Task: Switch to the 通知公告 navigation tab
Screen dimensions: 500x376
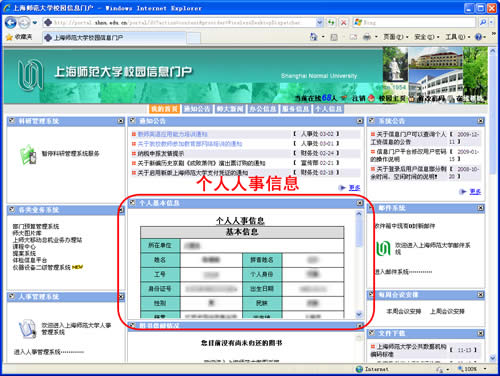Action: [197, 109]
